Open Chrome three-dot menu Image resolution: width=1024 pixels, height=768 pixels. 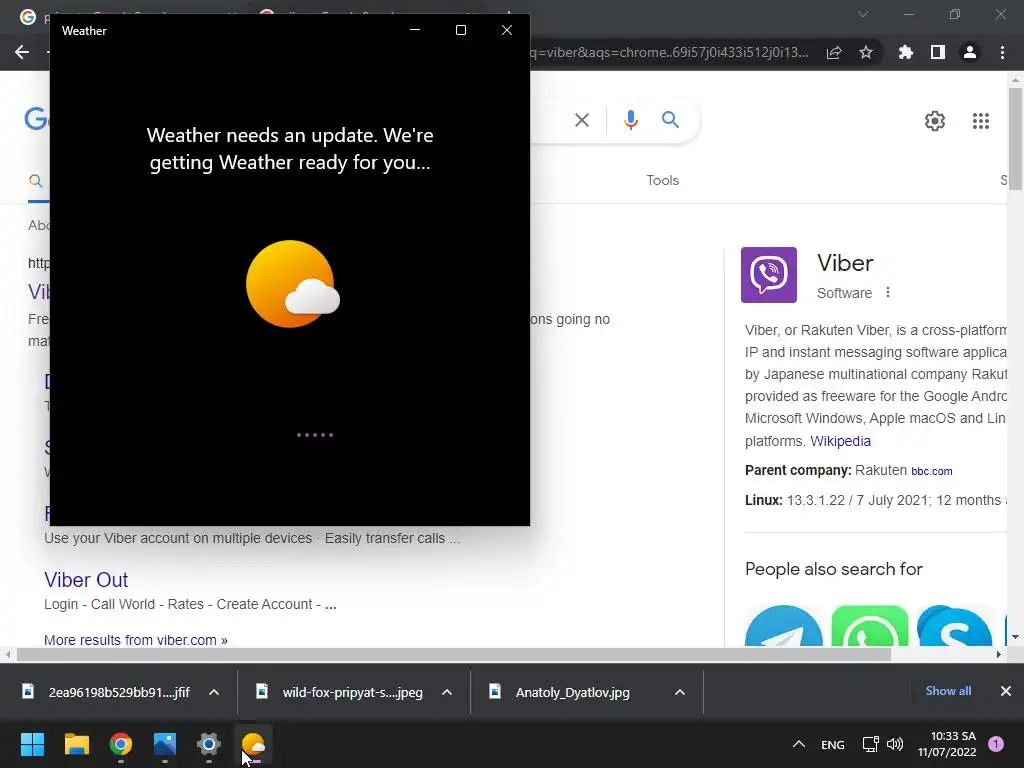coord(1002,52)
